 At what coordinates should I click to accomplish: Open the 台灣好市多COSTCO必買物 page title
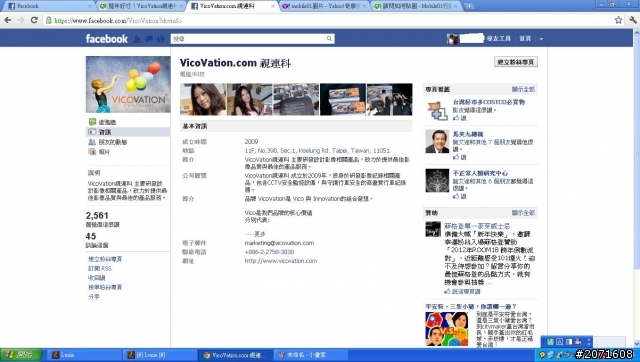tap(489, 102)
